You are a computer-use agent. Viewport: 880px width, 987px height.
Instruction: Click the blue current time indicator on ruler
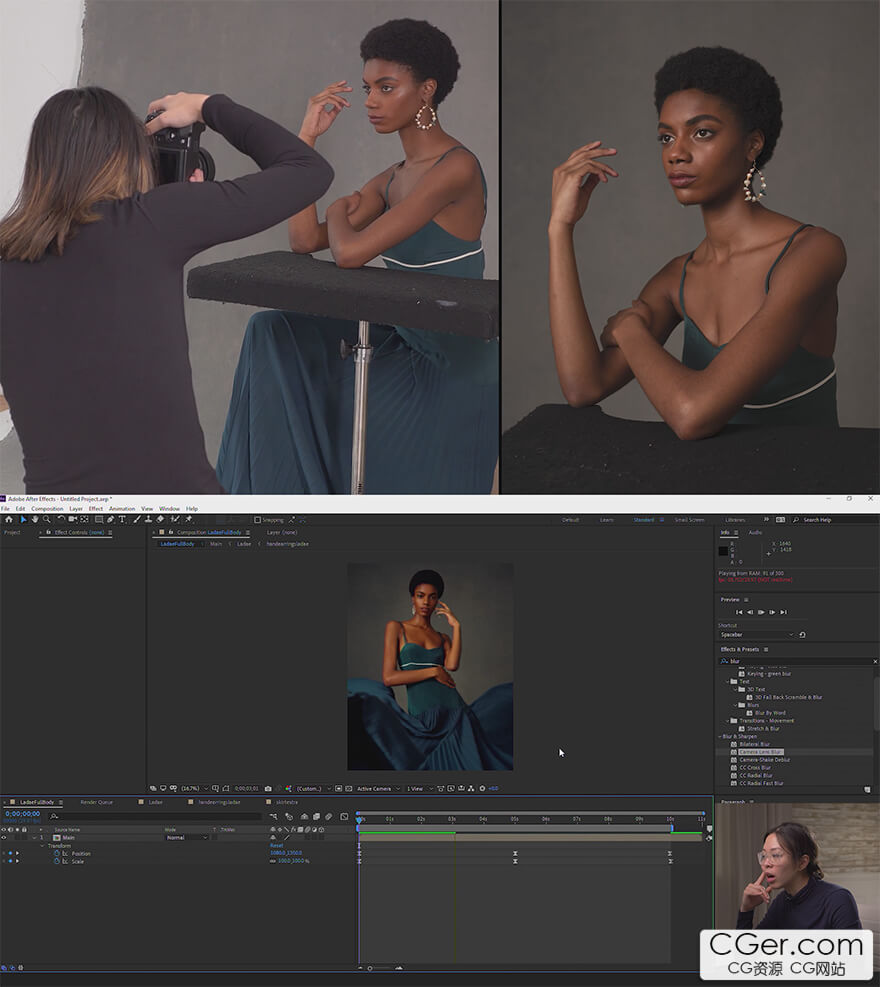point(359,819)
